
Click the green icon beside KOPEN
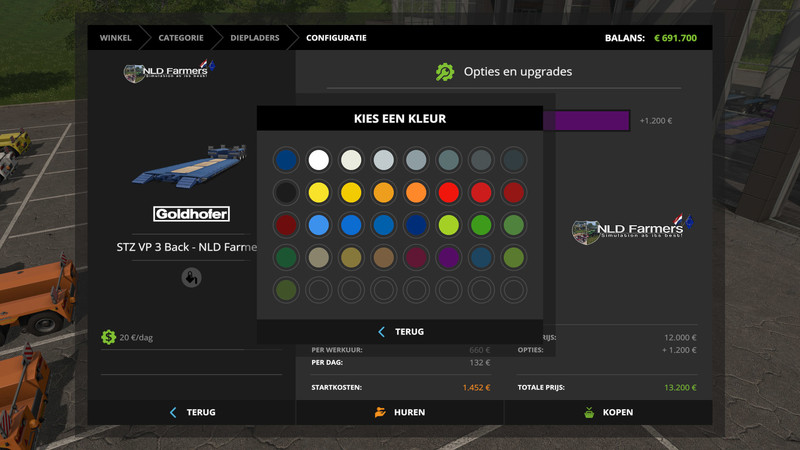pos(589,412)
